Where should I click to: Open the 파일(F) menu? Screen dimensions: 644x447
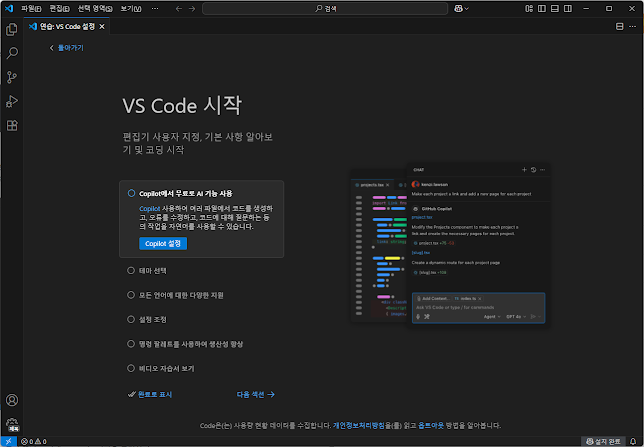31,9
